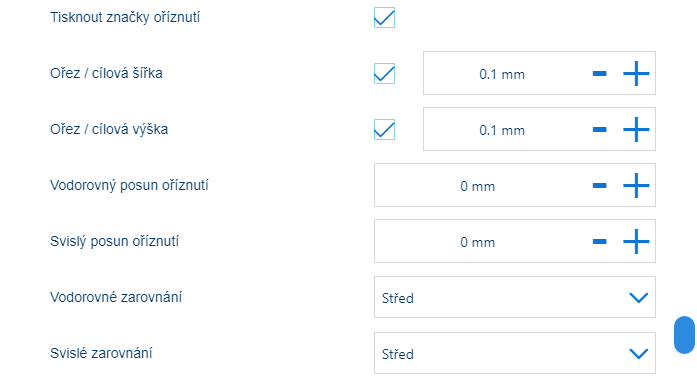
Task: Click the Svislý posun oříznutí 0 mm field
Action: [477, 242]
